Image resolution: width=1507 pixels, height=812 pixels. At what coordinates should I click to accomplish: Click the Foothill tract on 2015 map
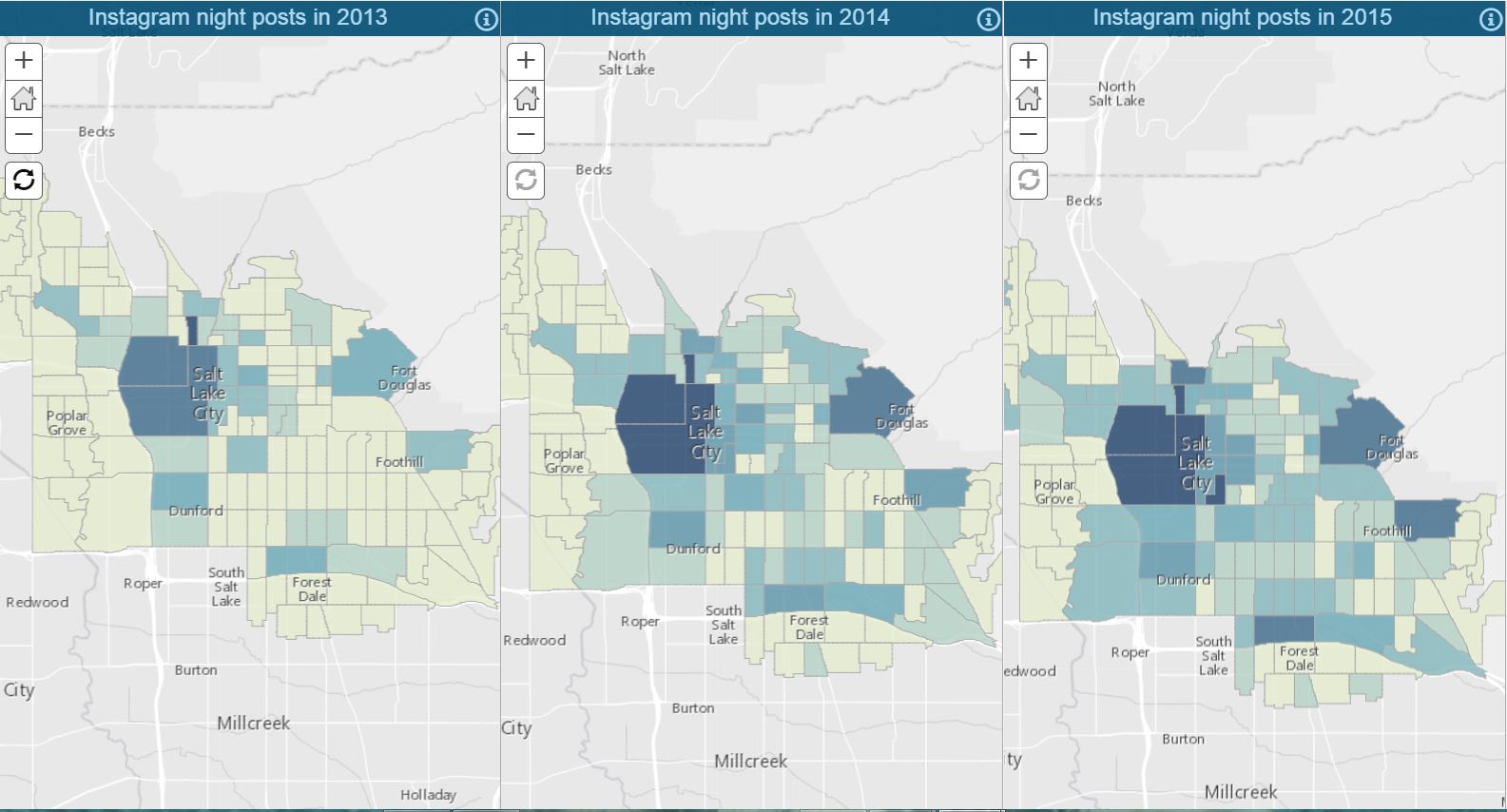coord(1426,518)
